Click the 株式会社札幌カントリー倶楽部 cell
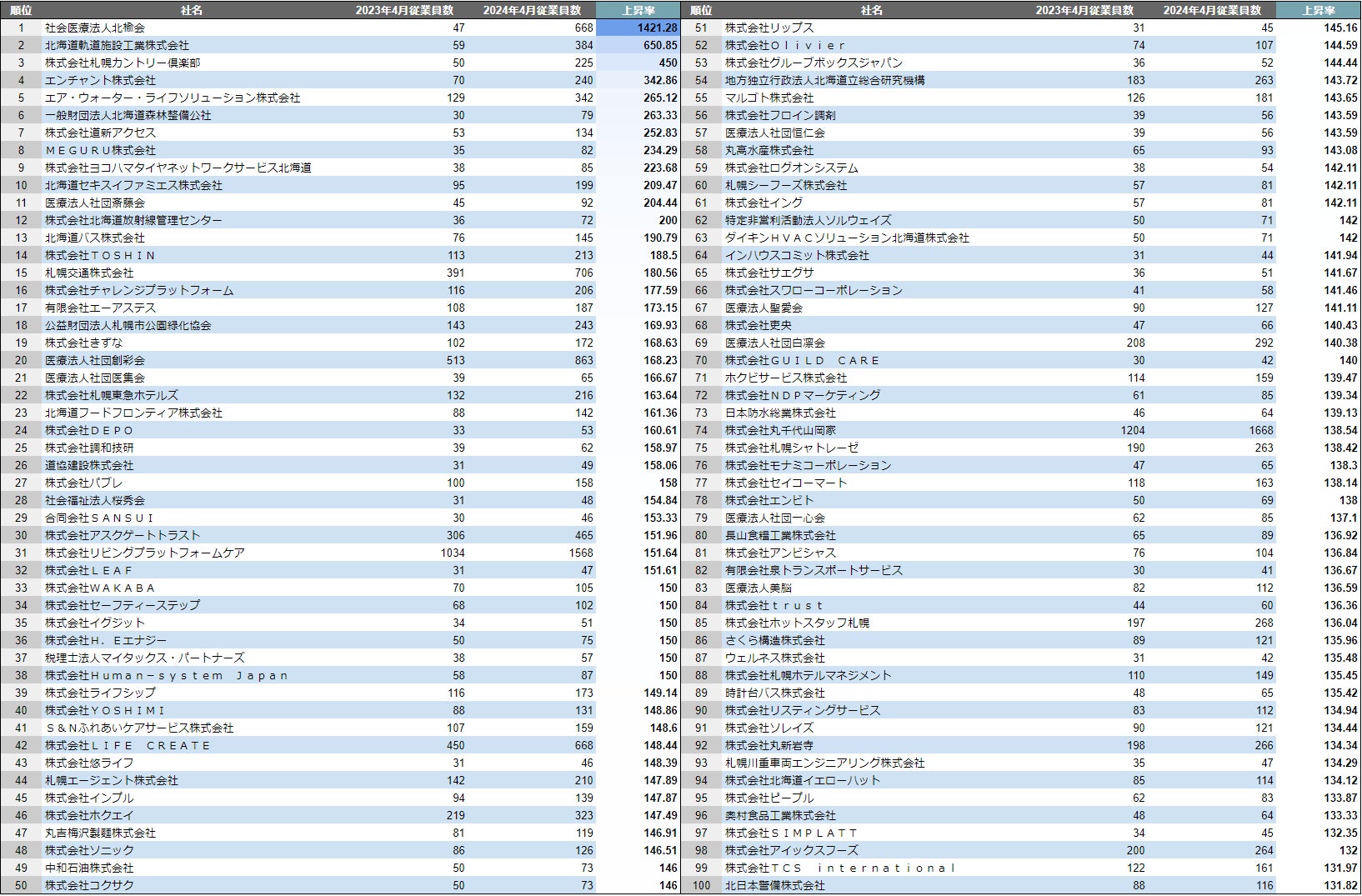The height and width of the screenshot is (896, 1362). tap(123, 63)
